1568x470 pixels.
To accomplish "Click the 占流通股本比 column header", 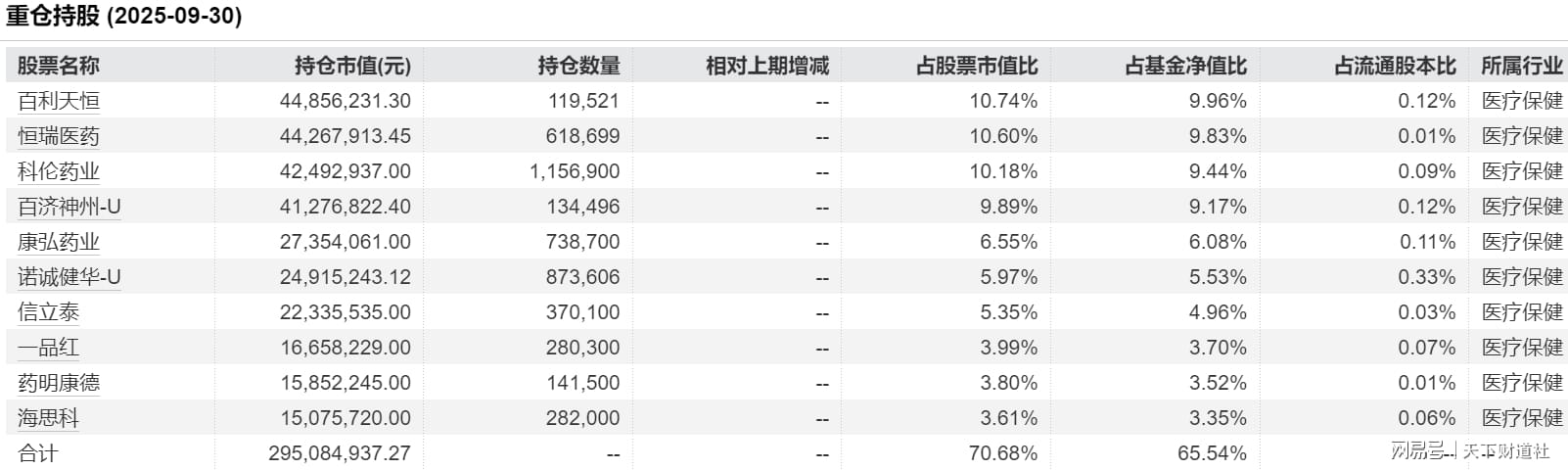I will point(1396,66).
